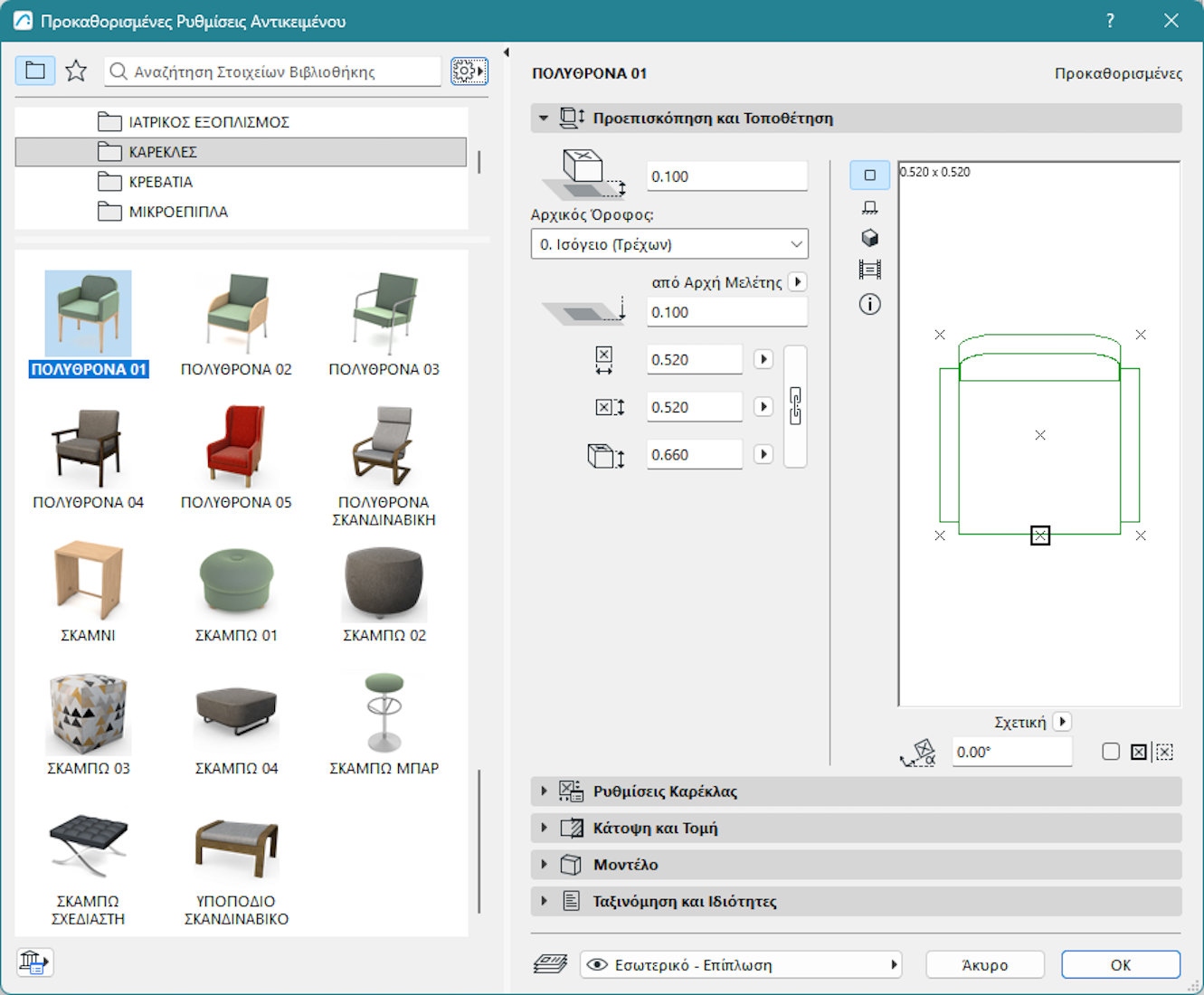Select the ΚΡΕΒΑΤΙΑ folder

160,182
